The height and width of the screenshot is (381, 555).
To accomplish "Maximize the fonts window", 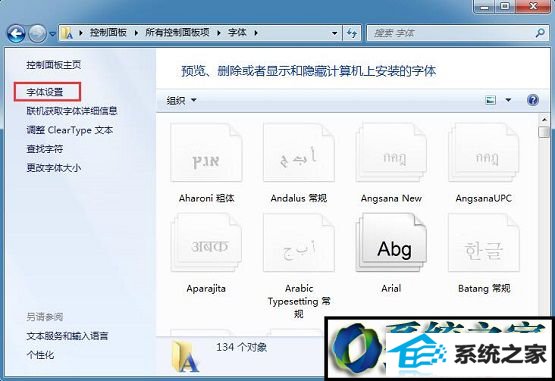I will (506, 6).
